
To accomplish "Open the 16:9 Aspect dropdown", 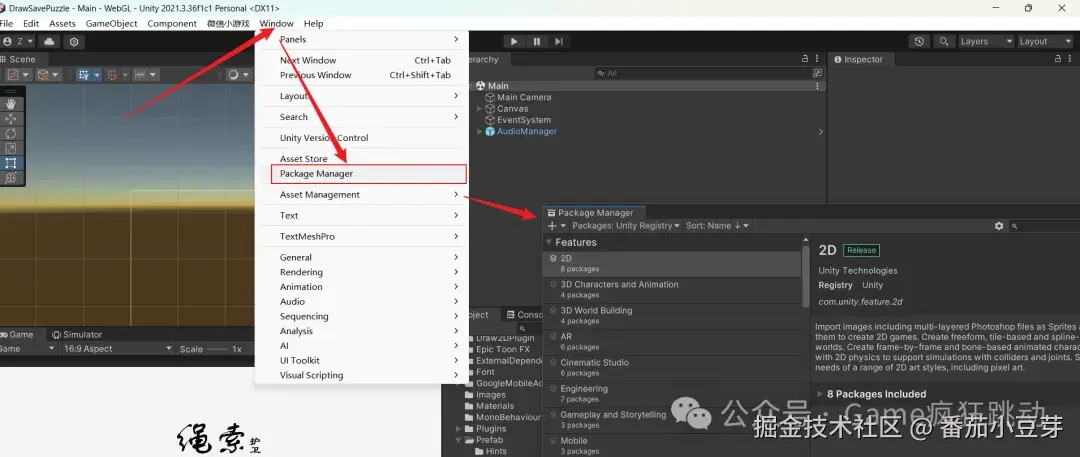I will coord(117,349).
